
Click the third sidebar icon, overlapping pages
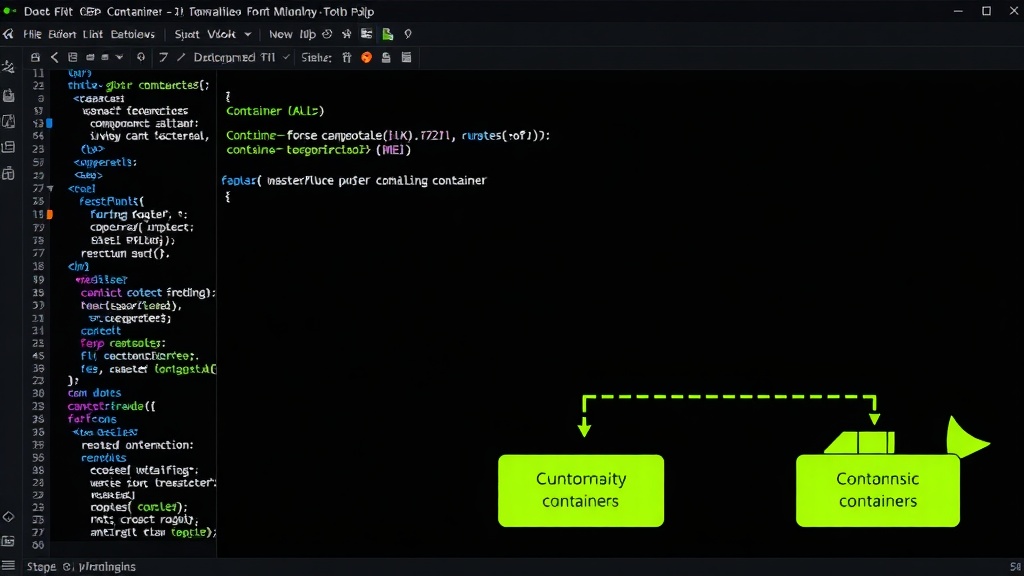click(8, 121)
